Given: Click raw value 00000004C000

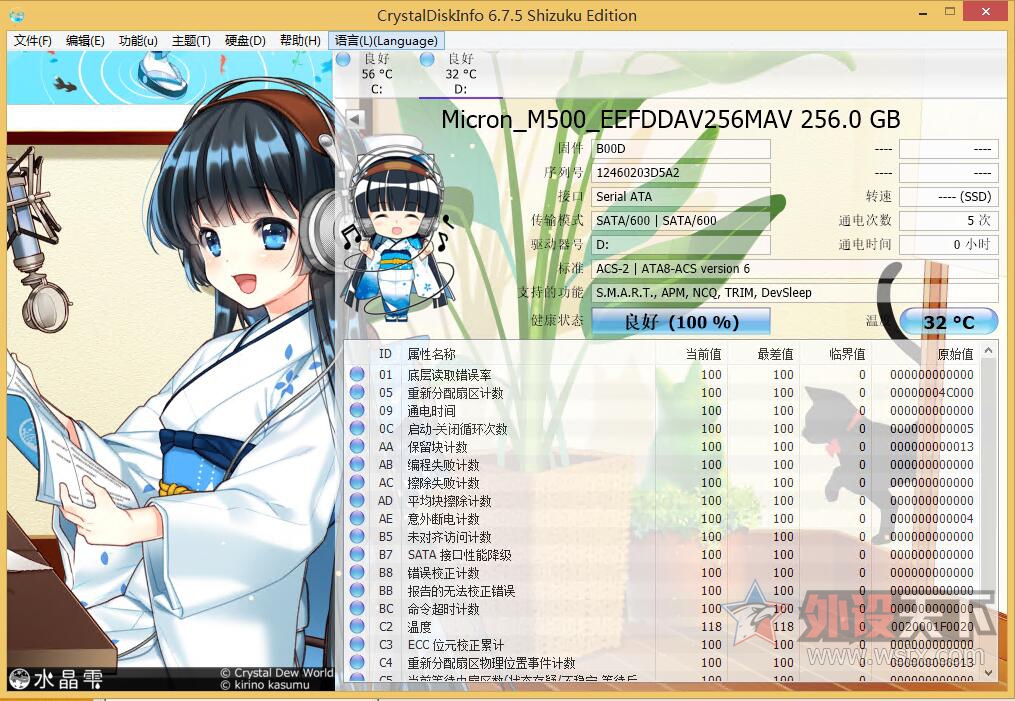Looking at the screenshot, I should point(931,392).
